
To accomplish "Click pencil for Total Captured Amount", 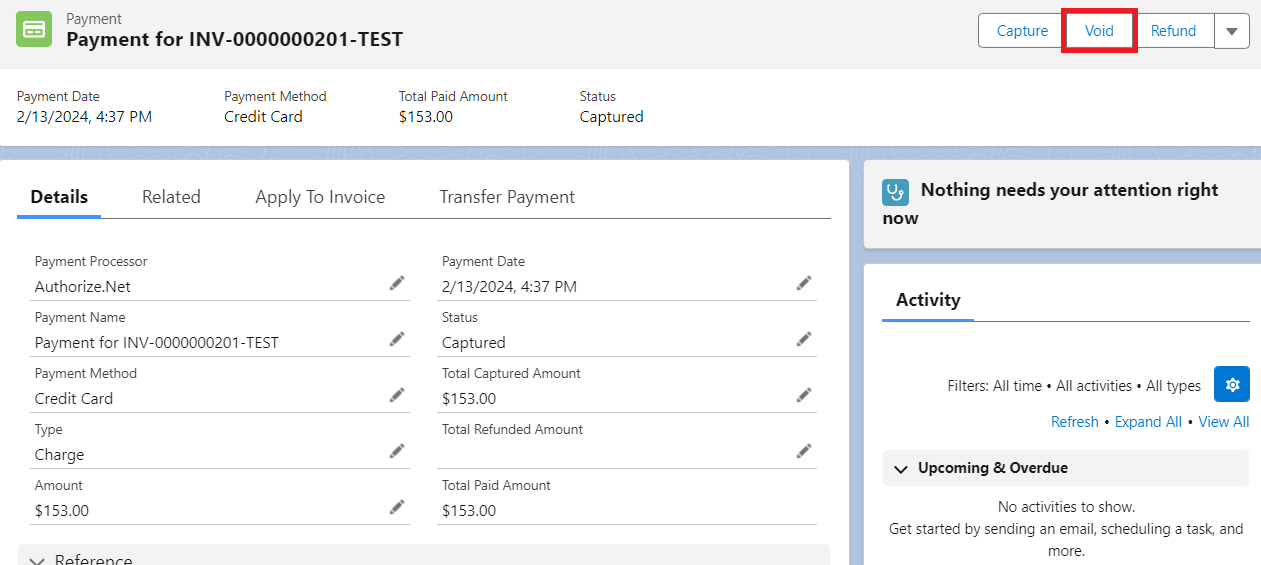I will click(x=804, y=395).
